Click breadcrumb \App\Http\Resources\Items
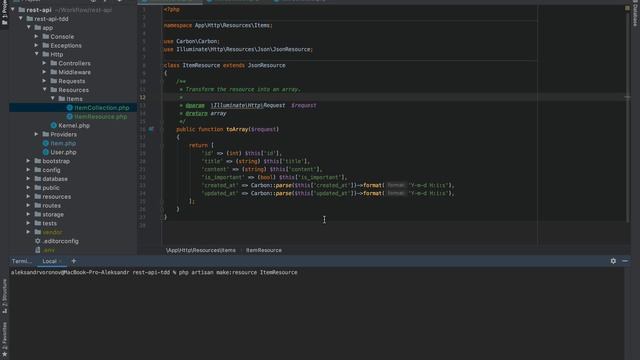Image resolution: width=640 pixels, height=360 pixels. 201,250
